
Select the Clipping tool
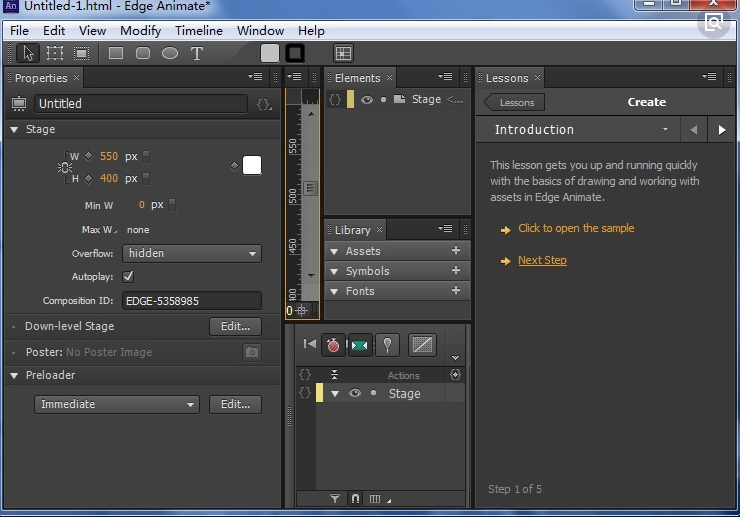(82, 53)
